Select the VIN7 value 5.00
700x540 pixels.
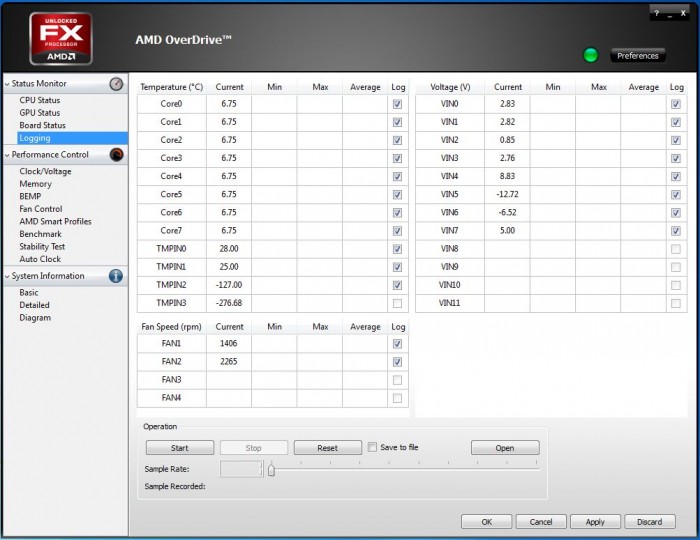pyautogui.click(x=508, y=230)
